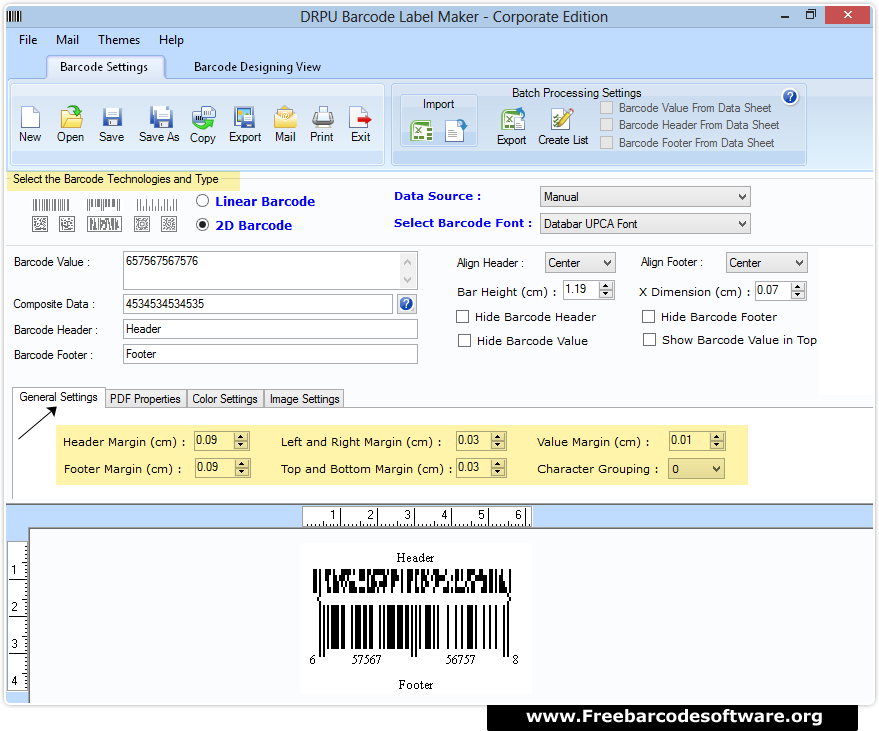Image resolution: width=879 pixels, height=731 pixels.
Task: Open Composite Data help icon
Action: coord(406,304)
